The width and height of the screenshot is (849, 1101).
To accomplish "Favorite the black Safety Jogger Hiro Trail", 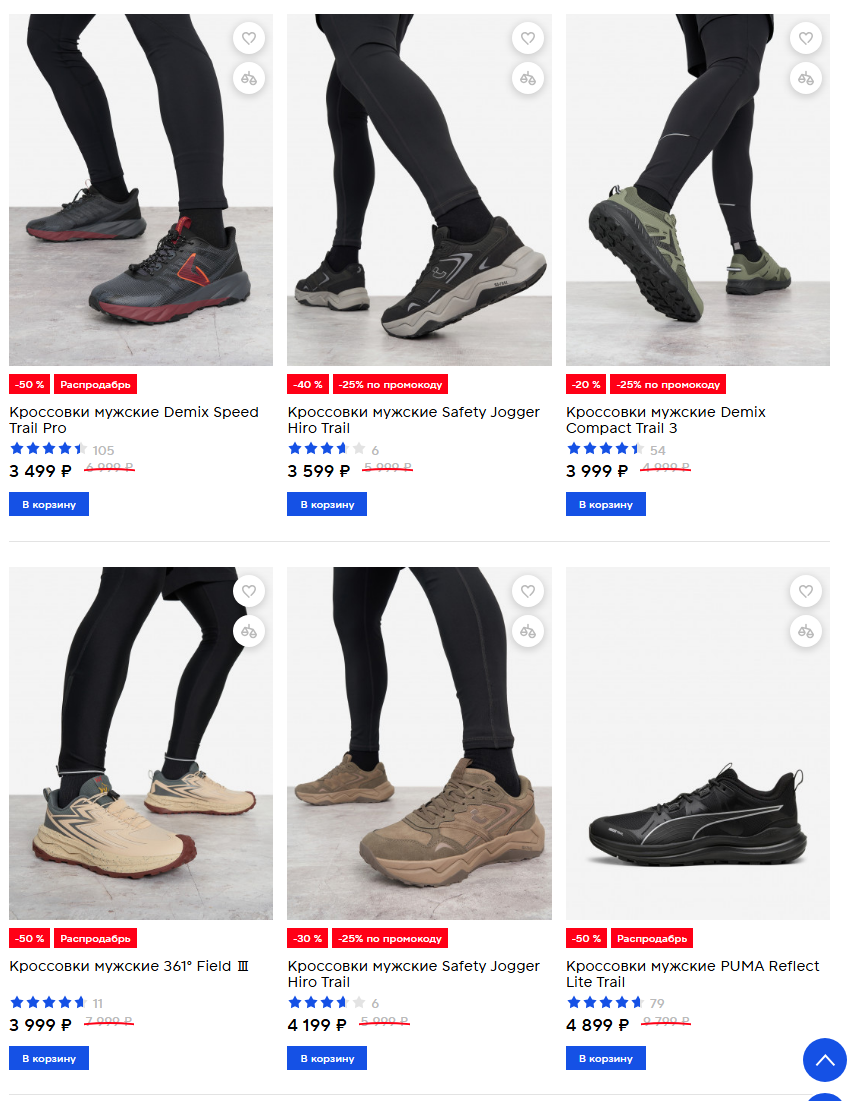I will 527,38.
